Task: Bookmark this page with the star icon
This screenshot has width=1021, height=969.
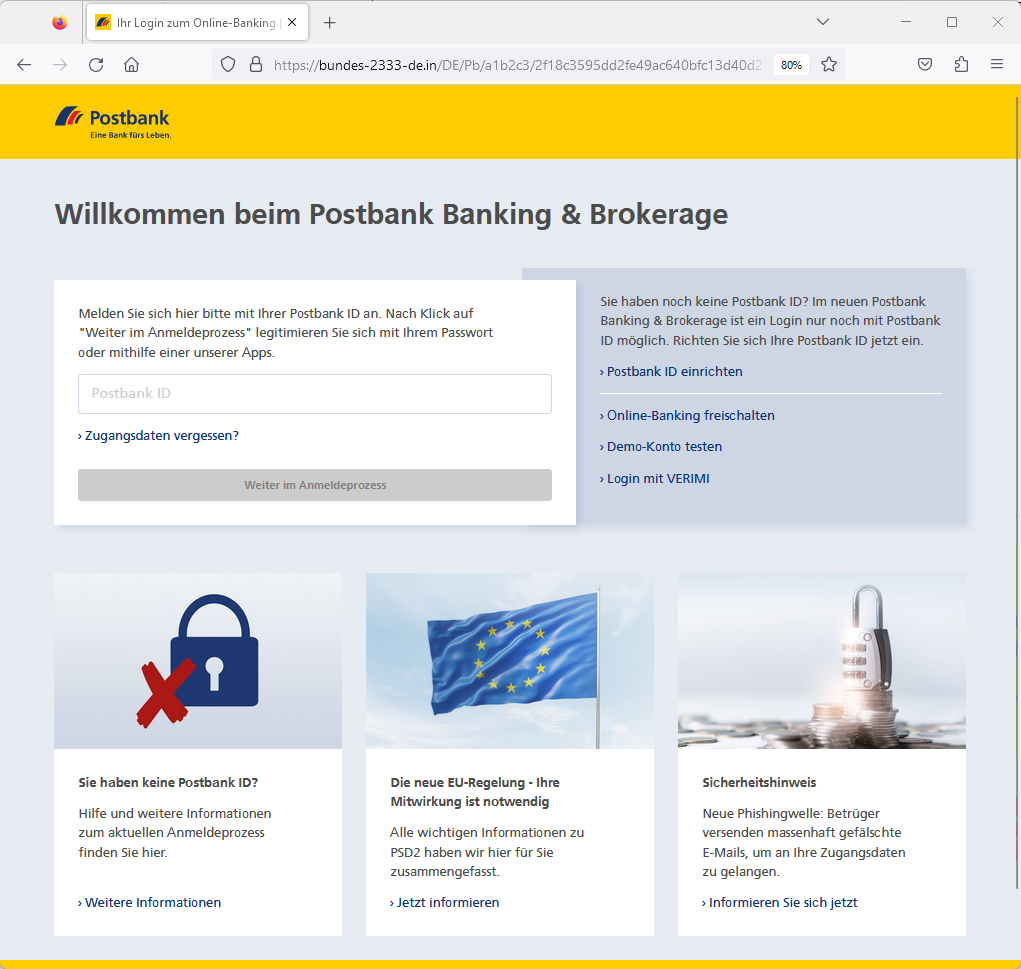Action: pyautogui.click(x=829, y=64)
